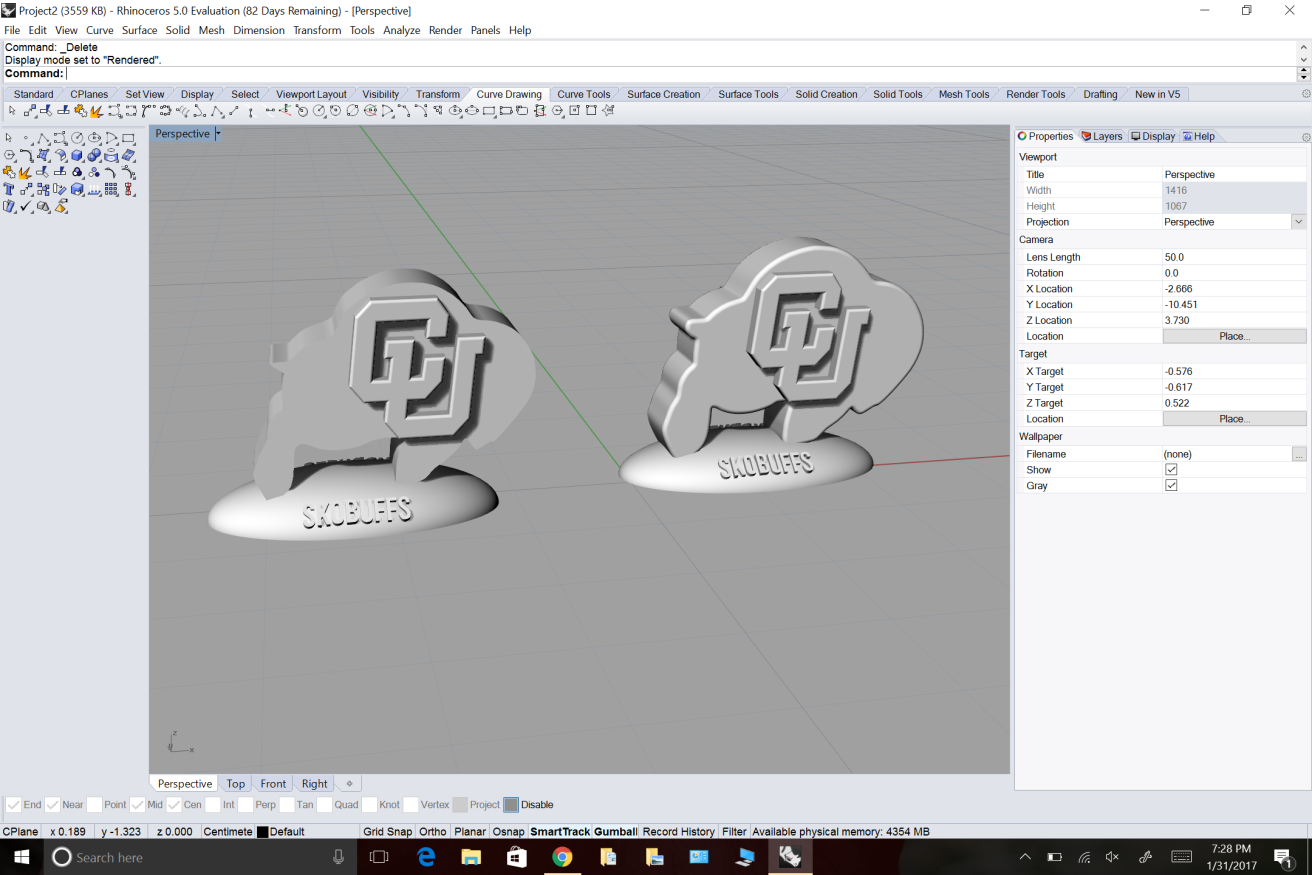Click Place button for Target location
1312x875 pixels.
pyautogui.click(x=1234, y=419)
